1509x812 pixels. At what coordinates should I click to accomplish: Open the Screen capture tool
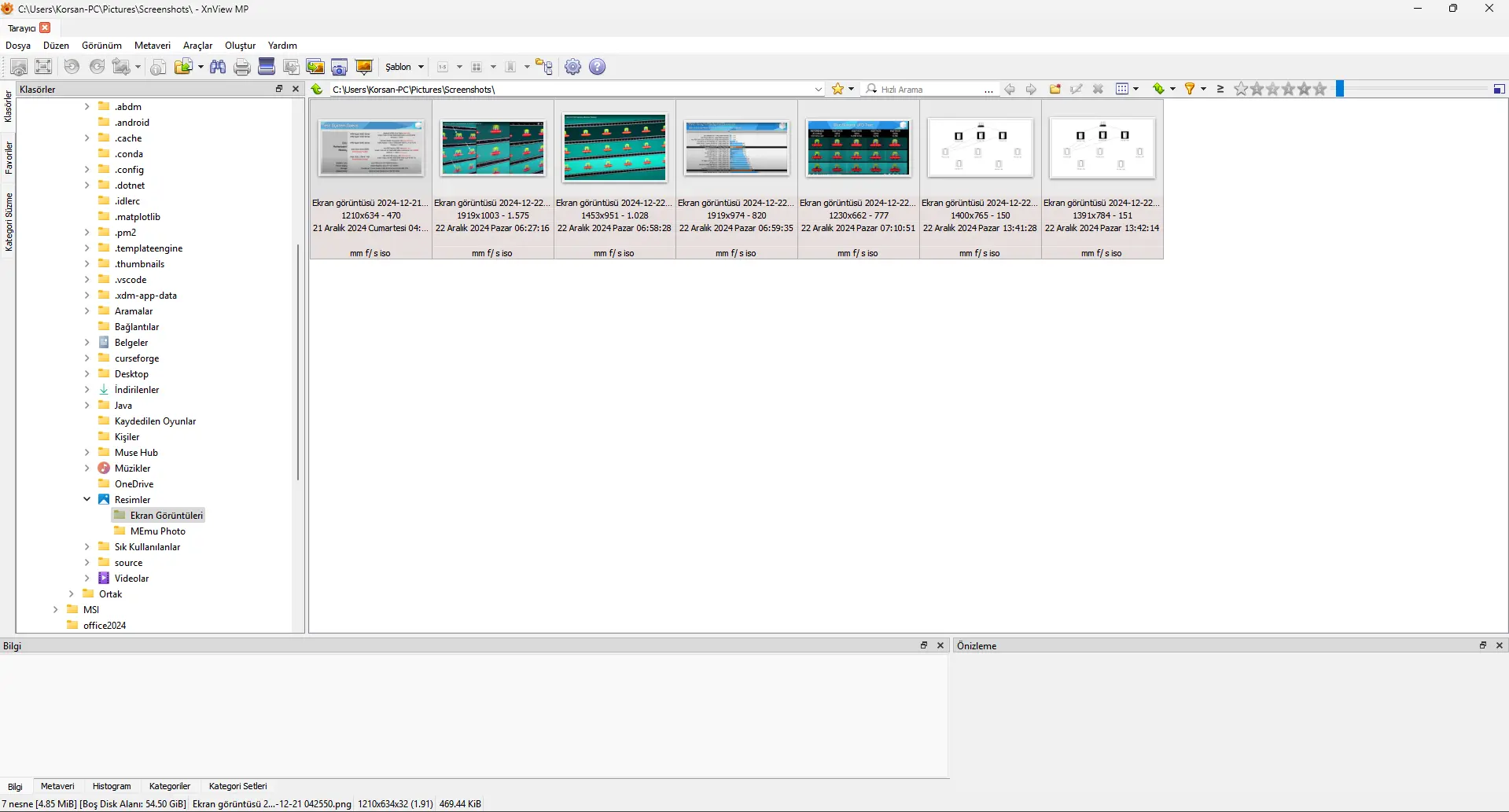coord(340,67)
